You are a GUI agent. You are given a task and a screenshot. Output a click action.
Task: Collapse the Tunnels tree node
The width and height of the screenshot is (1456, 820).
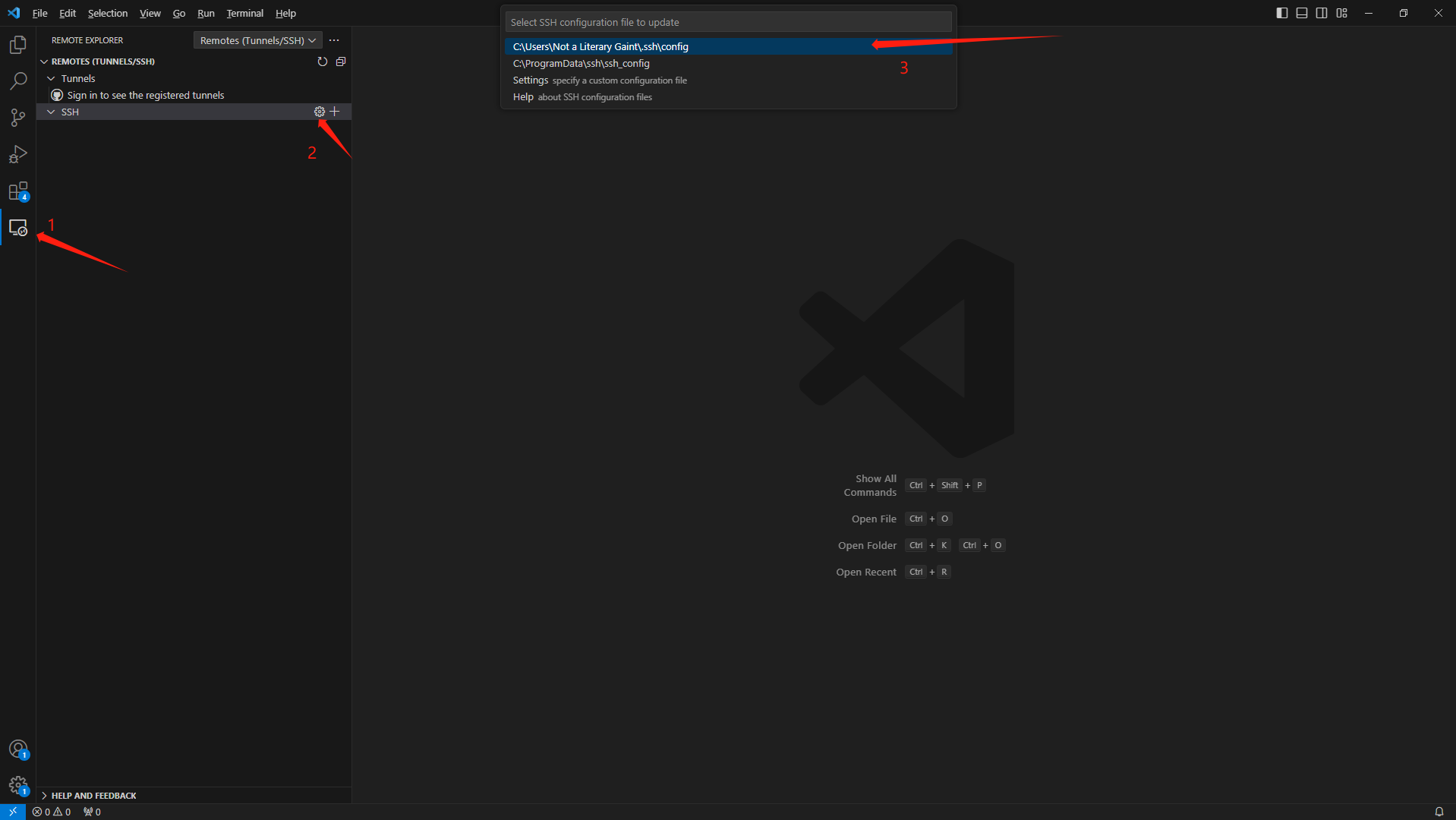(51, 78)
